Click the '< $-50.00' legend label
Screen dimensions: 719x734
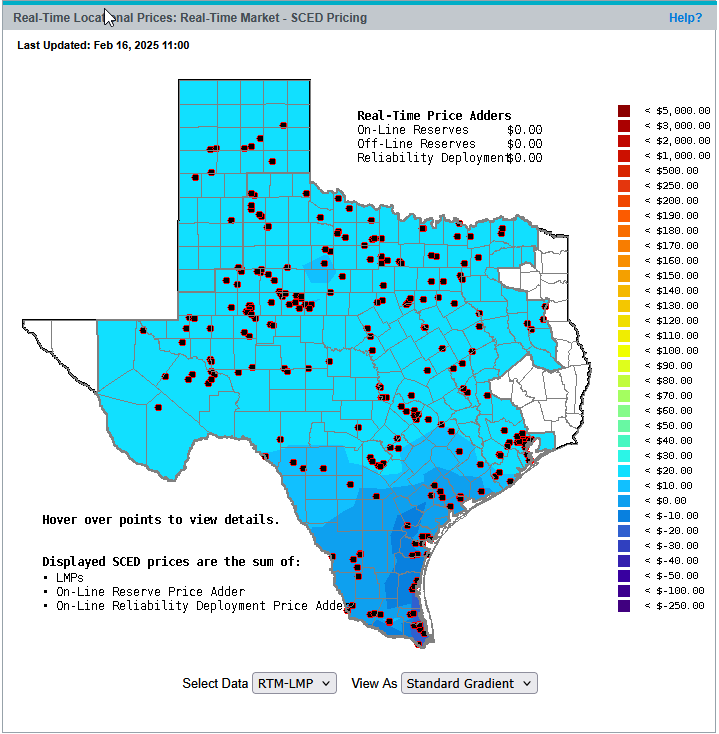pos(671,575)
